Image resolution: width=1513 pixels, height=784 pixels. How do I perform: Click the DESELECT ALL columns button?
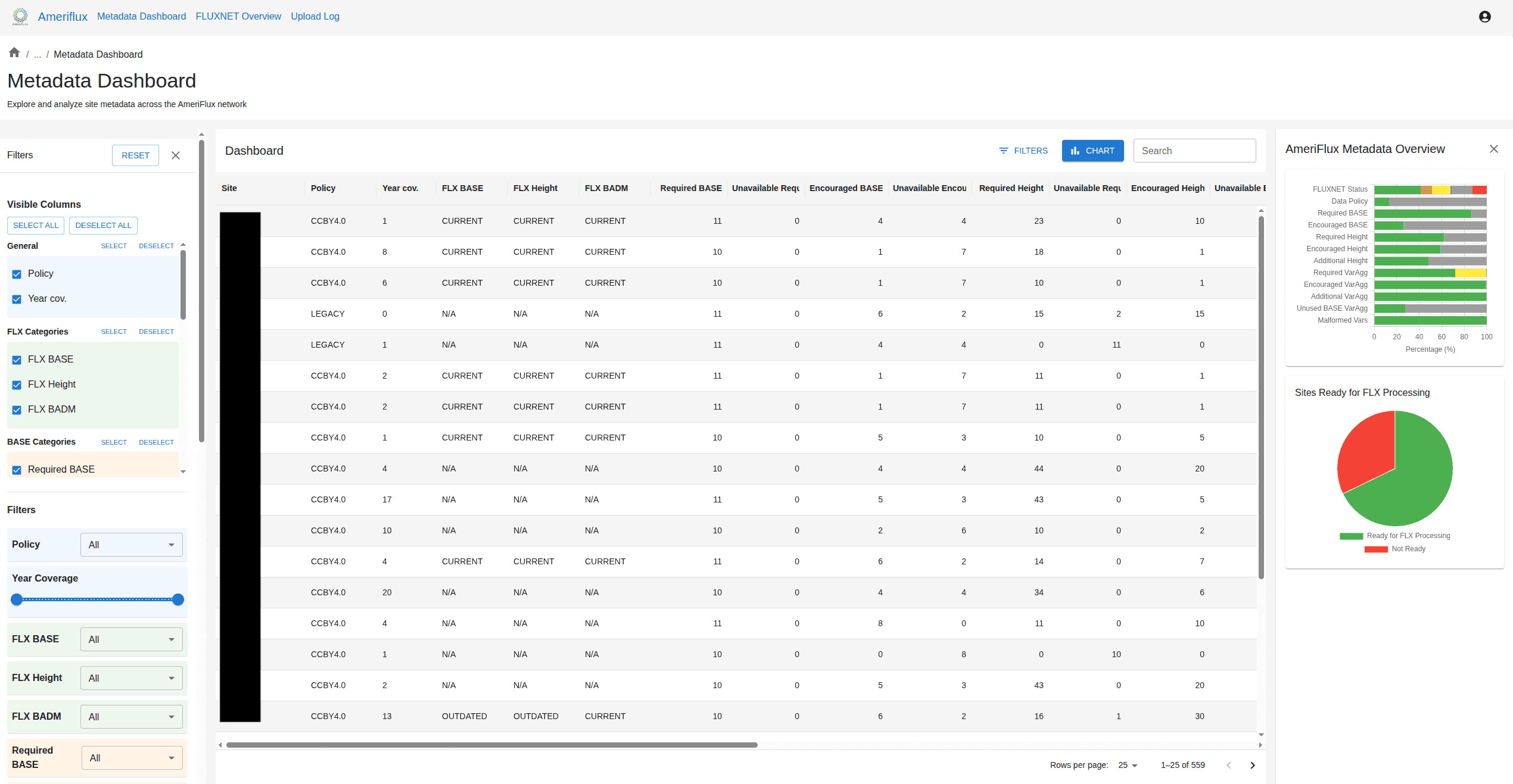coord(103,226)
